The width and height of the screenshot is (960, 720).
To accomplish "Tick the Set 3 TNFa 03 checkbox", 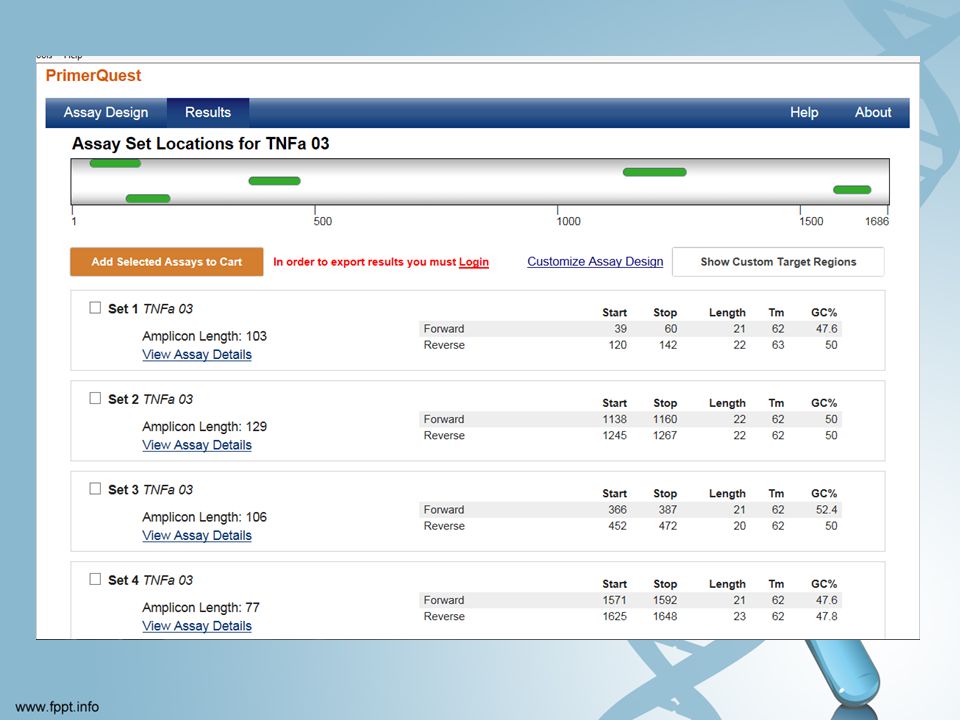I will [x=95, y=489].
